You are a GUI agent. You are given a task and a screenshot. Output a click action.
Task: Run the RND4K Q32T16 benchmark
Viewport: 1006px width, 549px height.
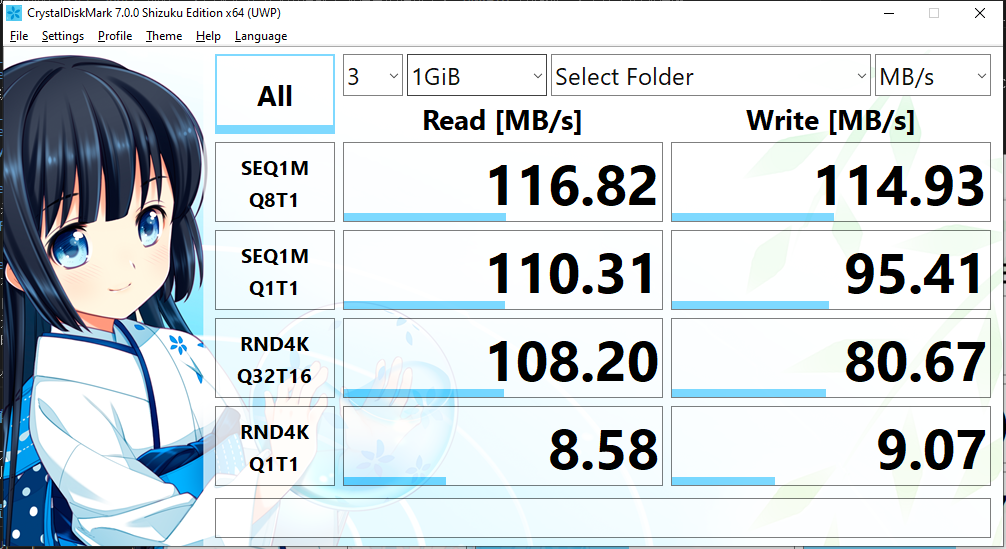(x=275, y=359)
